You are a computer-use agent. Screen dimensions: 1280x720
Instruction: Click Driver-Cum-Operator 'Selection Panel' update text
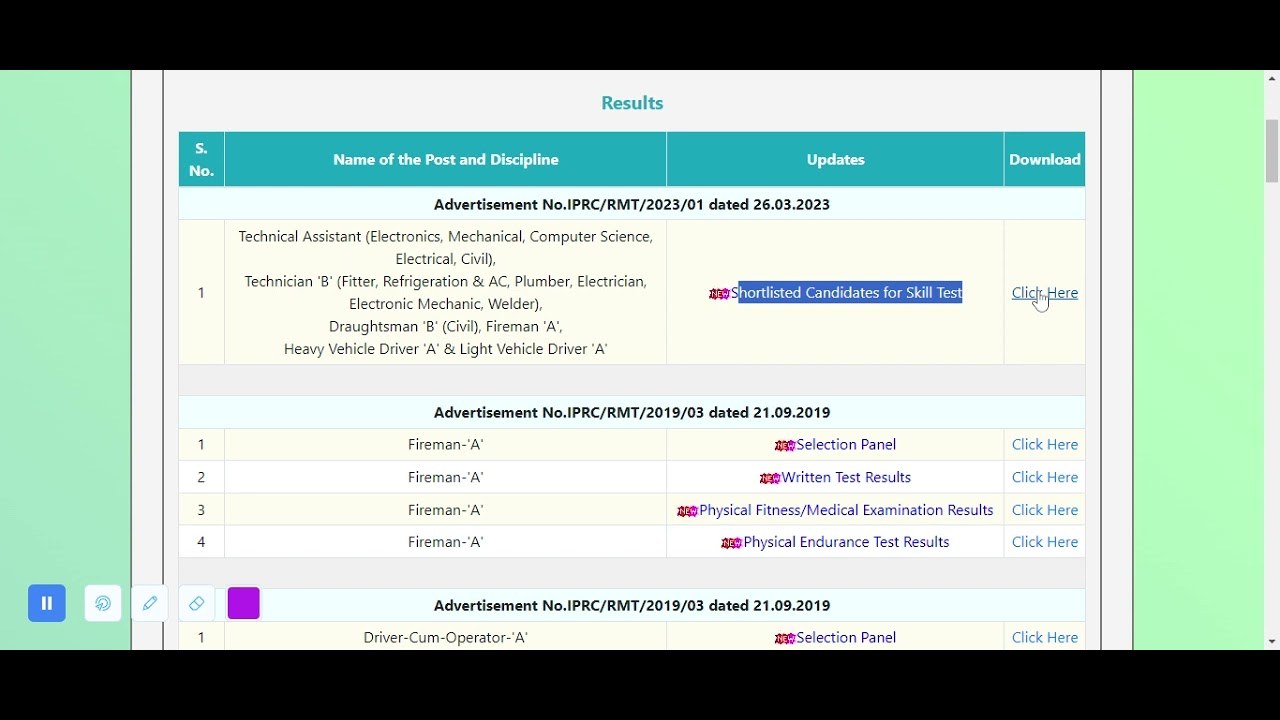point(846,638)
